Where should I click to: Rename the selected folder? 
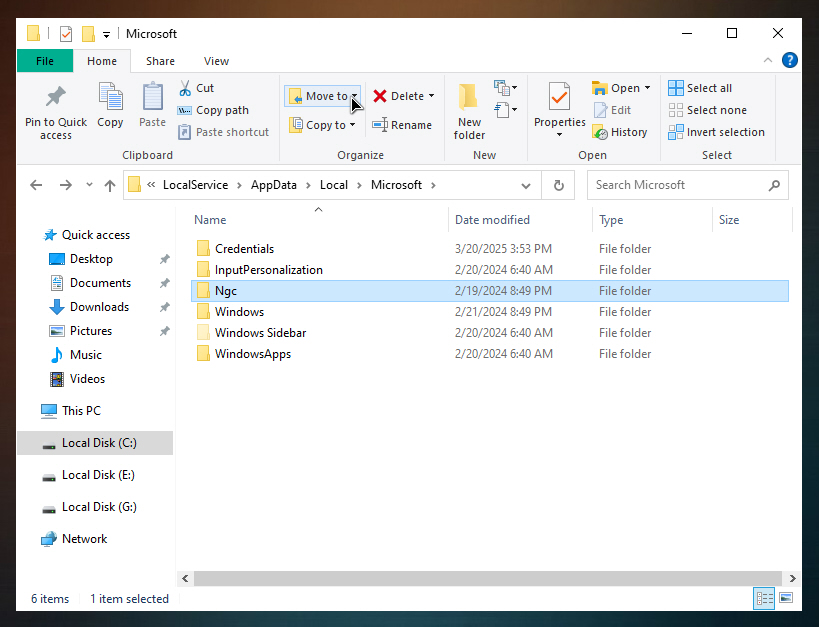[402, 125]
